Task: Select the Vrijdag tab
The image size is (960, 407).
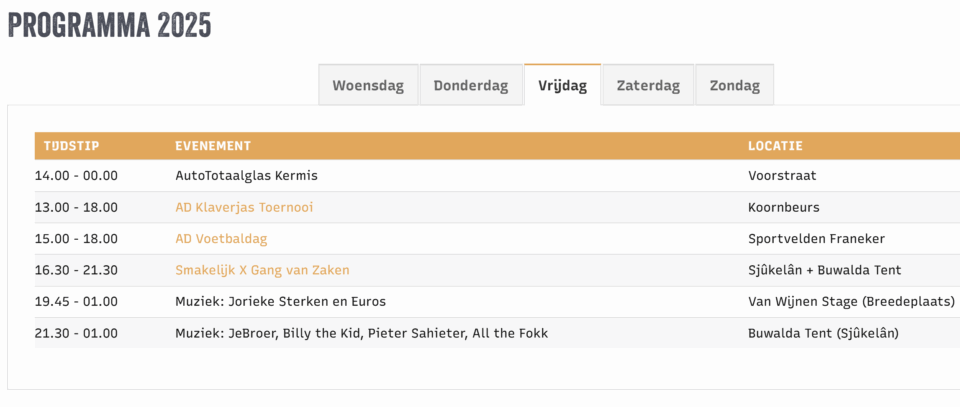Action: click(562, 85)
